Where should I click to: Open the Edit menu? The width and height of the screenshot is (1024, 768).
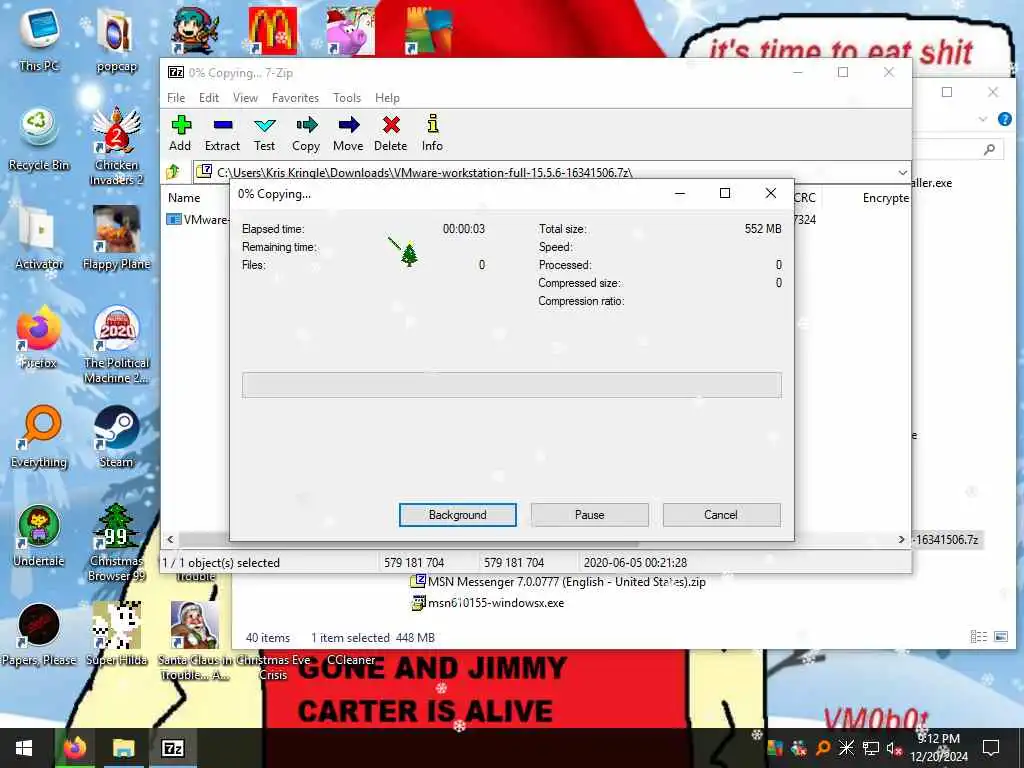click(x=209, y=98)
